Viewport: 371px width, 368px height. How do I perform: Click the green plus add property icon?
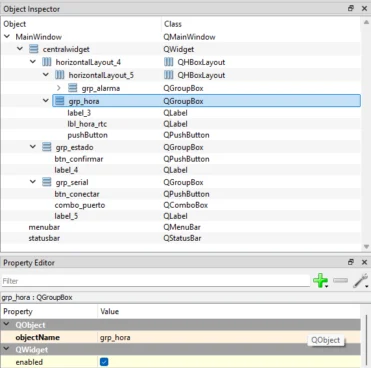[320, 281]
